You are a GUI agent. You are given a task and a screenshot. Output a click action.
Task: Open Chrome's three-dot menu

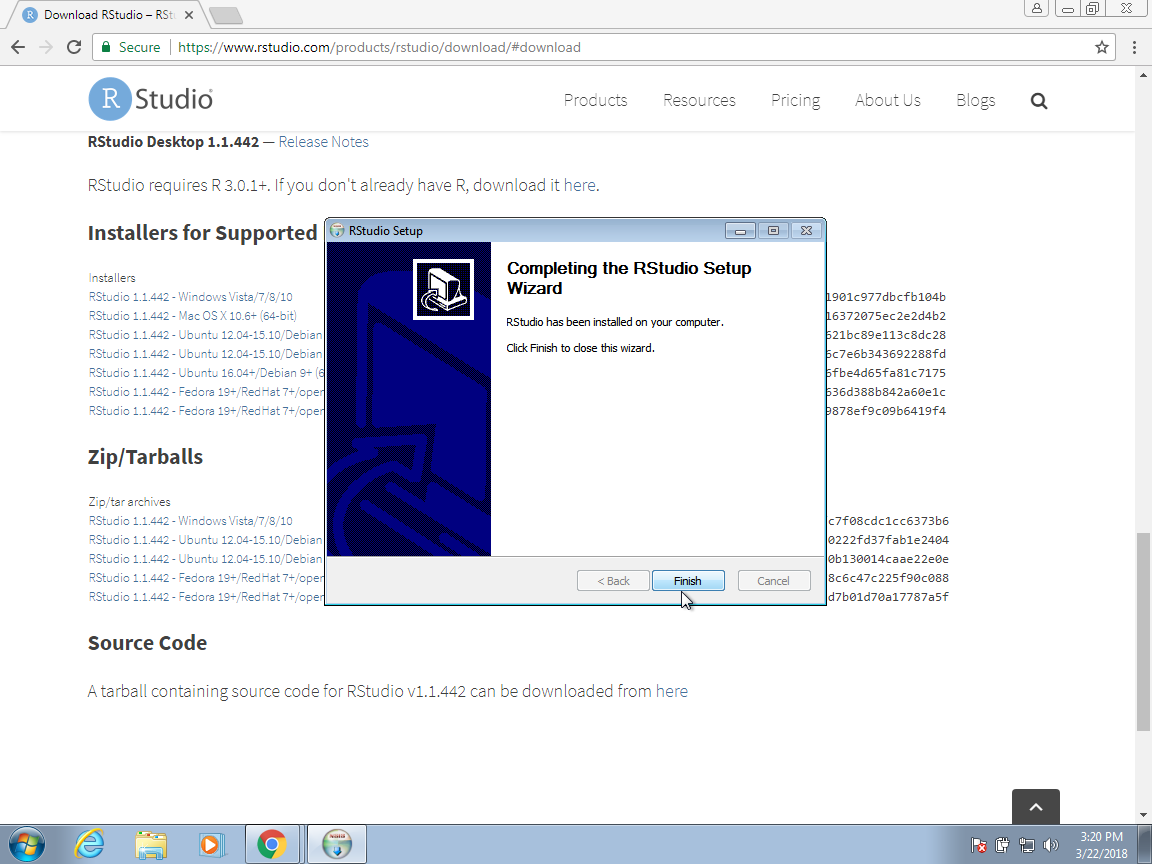tap(1134, 47)
